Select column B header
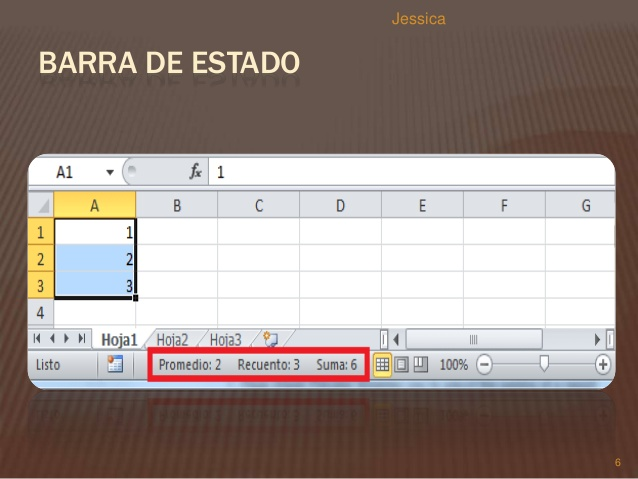 point(177,206)
